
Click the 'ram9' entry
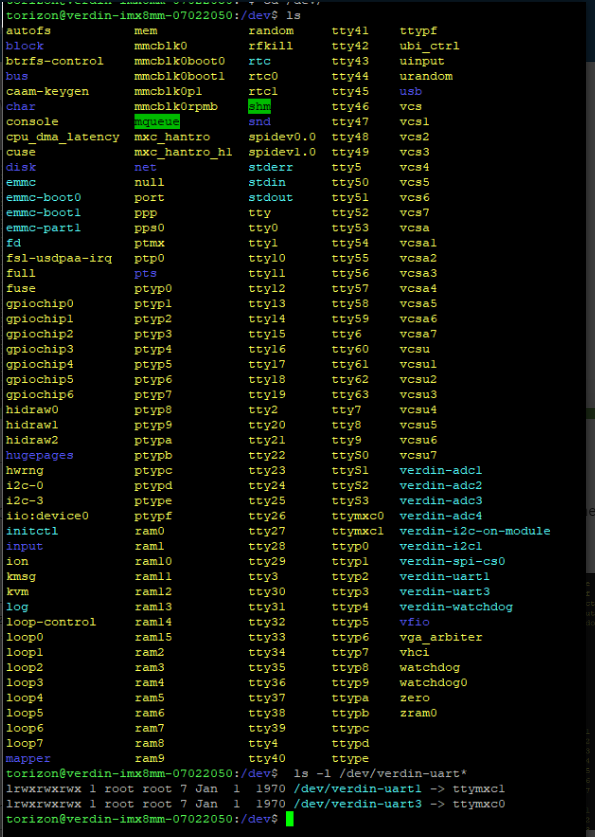tap(150, 759)
